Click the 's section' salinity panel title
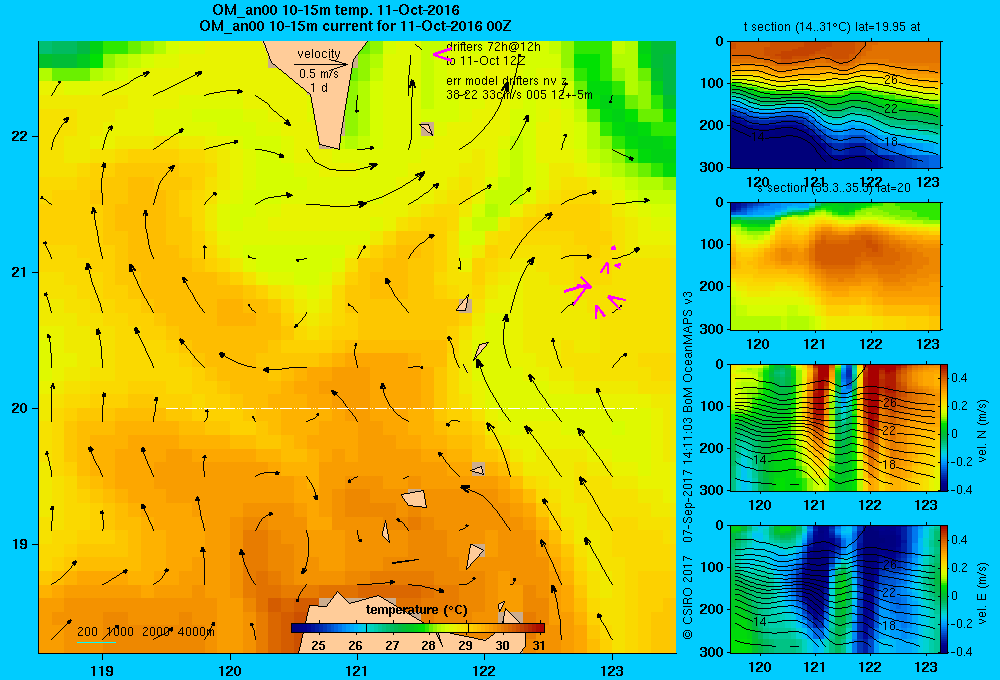The image size is (1000, 680). click(833, 188)
